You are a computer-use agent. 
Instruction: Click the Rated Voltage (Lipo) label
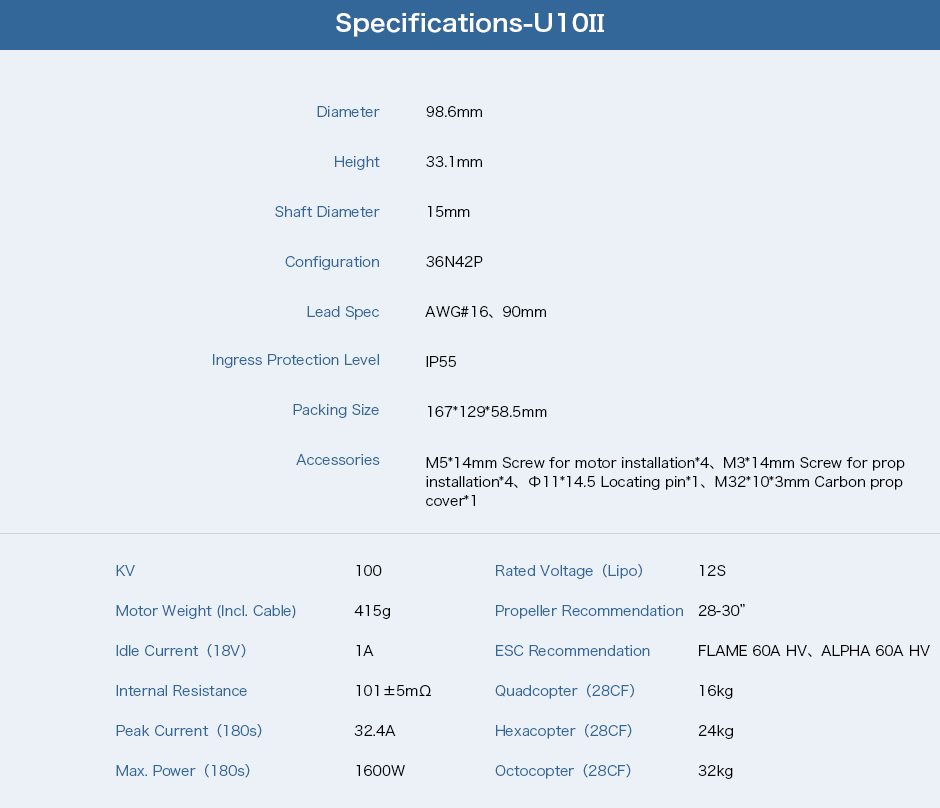click(568, 571)
